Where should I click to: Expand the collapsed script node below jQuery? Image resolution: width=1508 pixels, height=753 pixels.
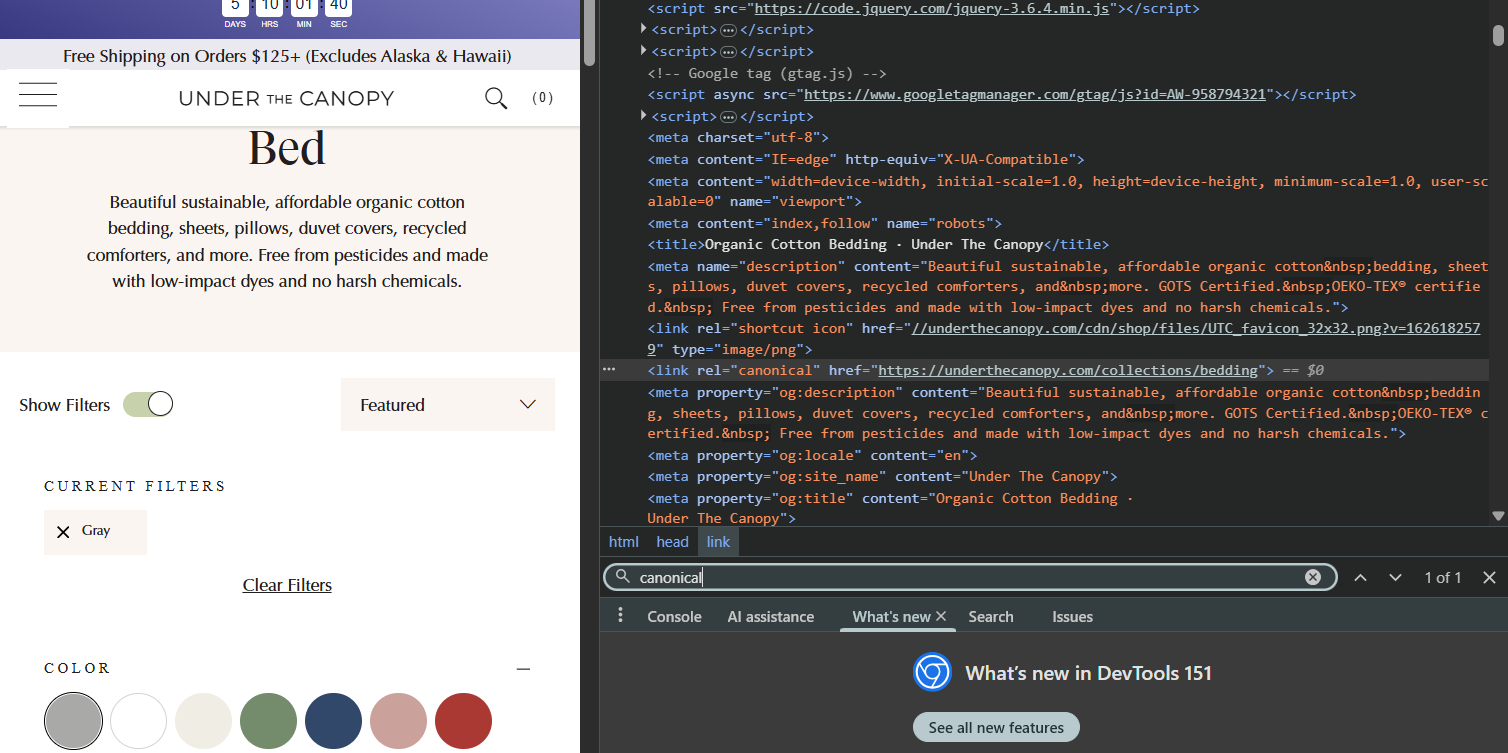pyautogui.click(x=644, y=30)
